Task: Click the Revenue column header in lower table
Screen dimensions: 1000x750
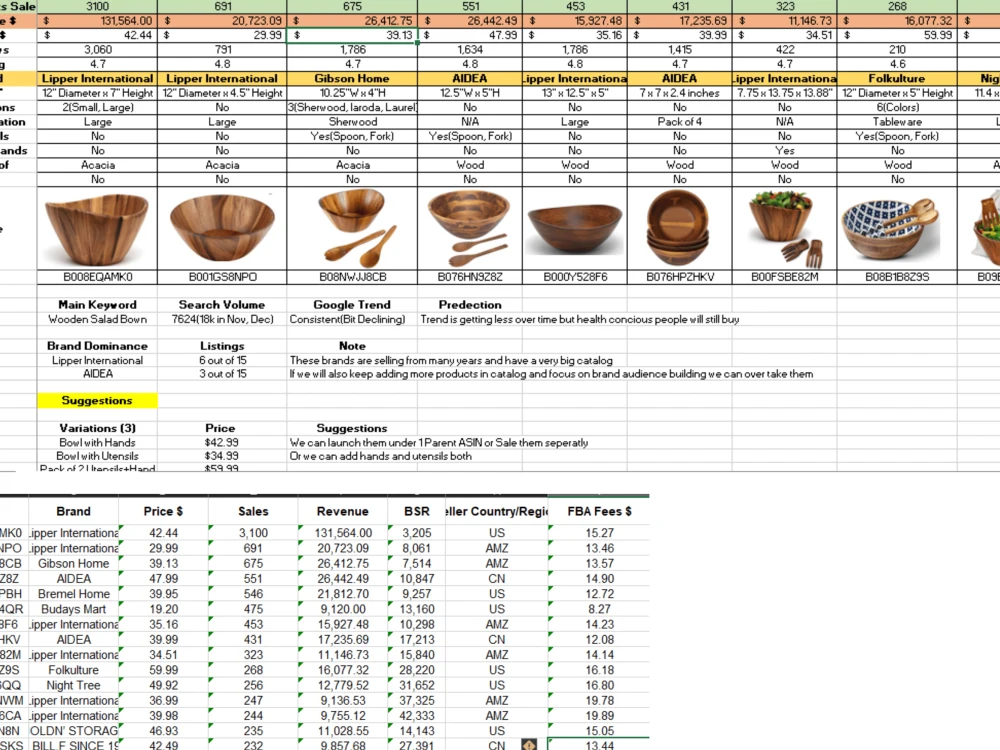Action: [x=342, y=511]
